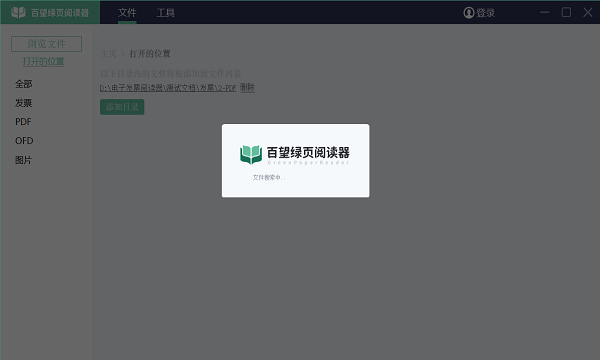
Task: Open the D:\ directory path link
Action: coord(168,88)
